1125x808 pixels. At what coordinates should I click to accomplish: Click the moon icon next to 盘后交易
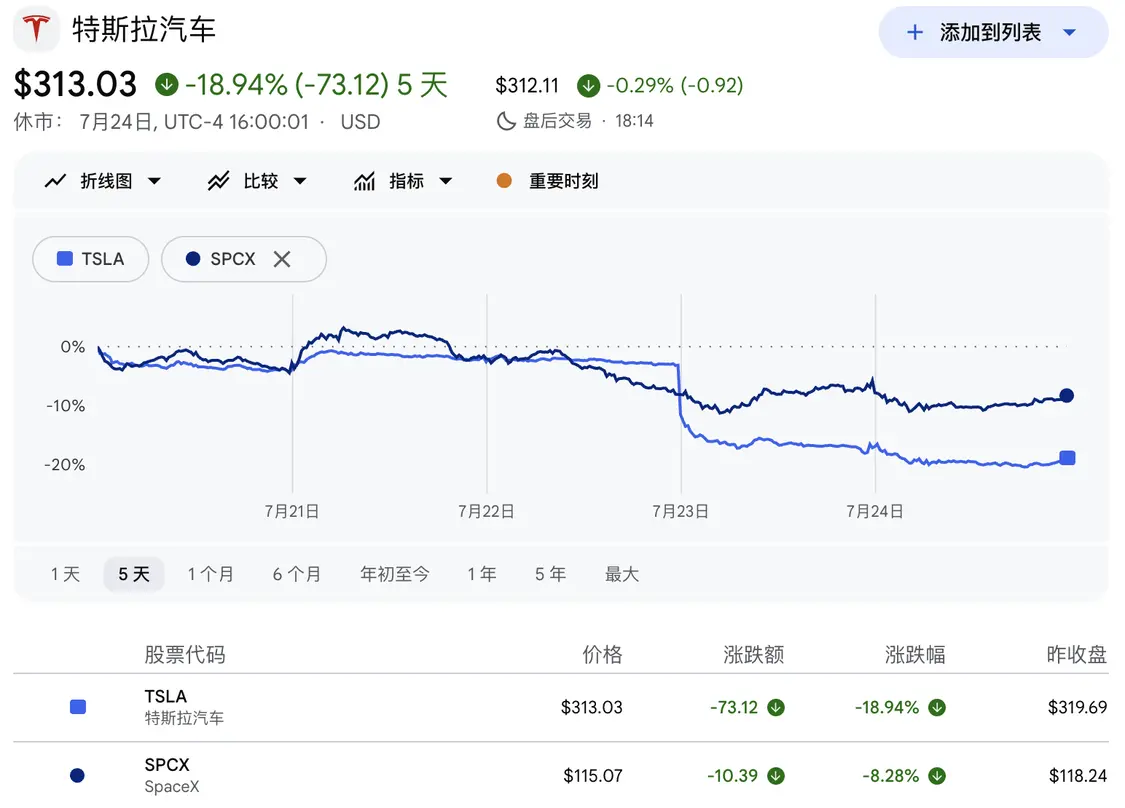click(x=506, y=121)
